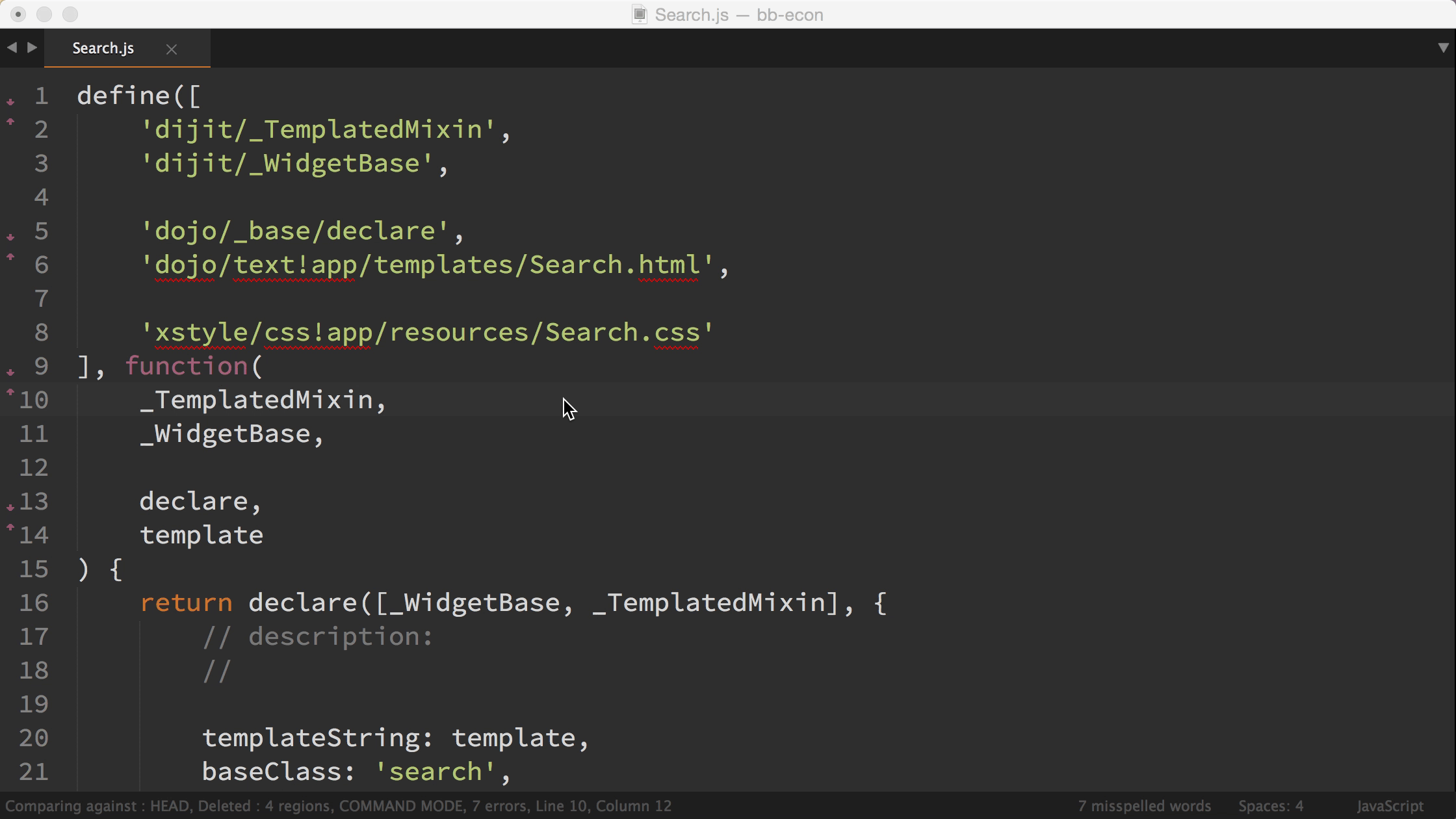Go to next tab with right arrow
This screenshot has width=1456, height=819.
(32, 47)
